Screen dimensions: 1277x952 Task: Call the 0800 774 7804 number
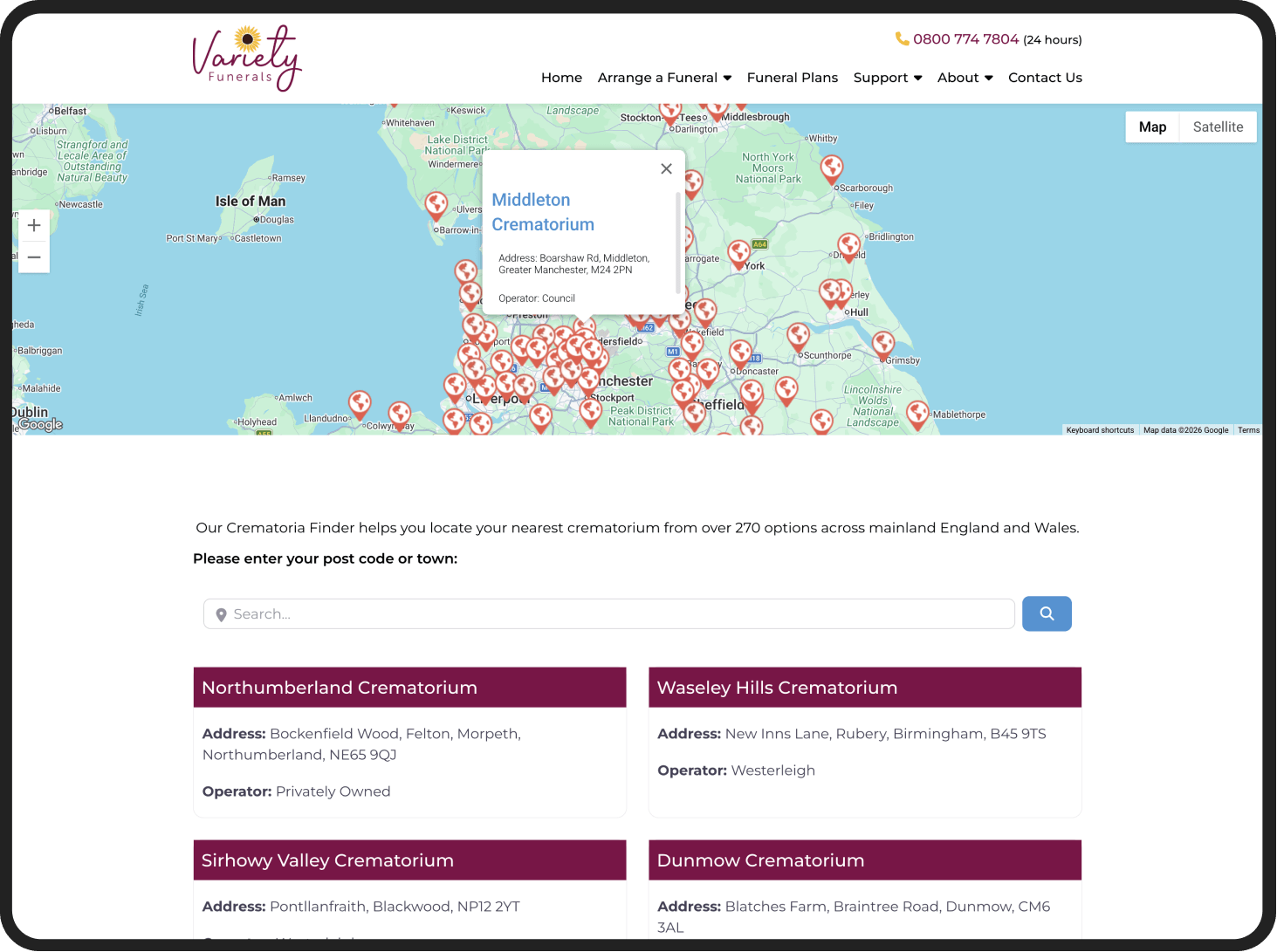(965, 39)
